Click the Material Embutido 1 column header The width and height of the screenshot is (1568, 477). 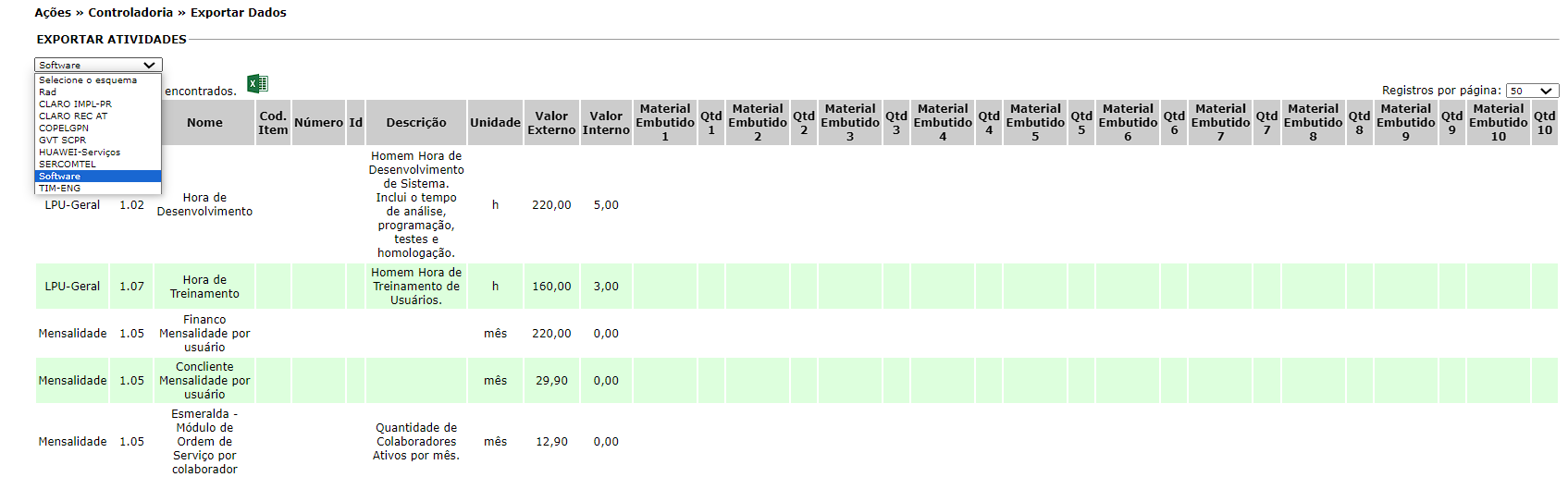(x=665, y=123)
